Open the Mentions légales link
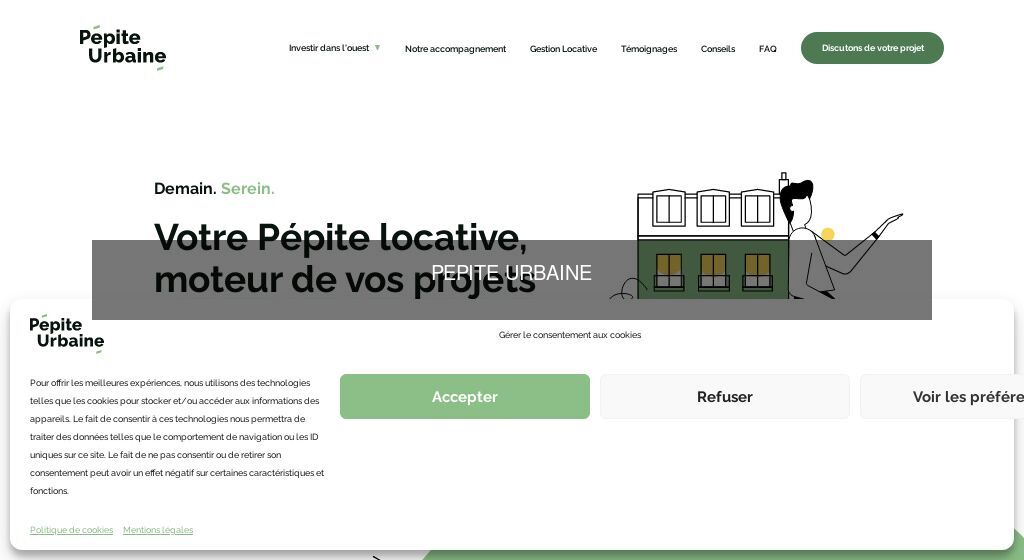 pos(158,530)
